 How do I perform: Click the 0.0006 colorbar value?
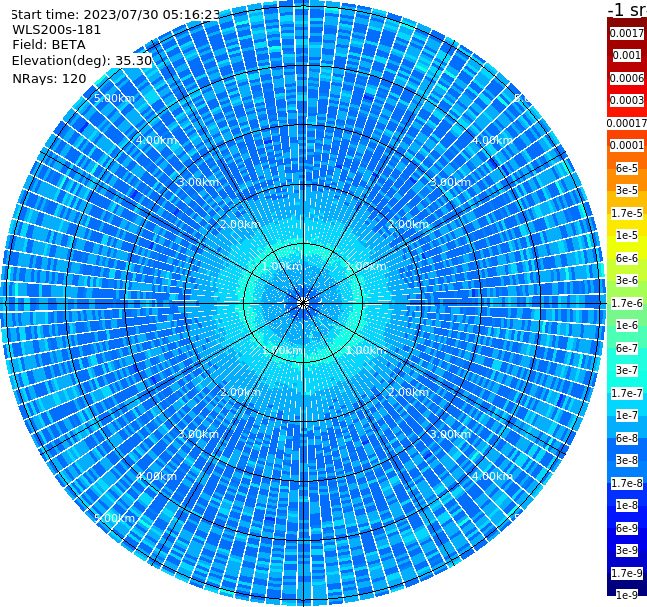coord(627,78)
